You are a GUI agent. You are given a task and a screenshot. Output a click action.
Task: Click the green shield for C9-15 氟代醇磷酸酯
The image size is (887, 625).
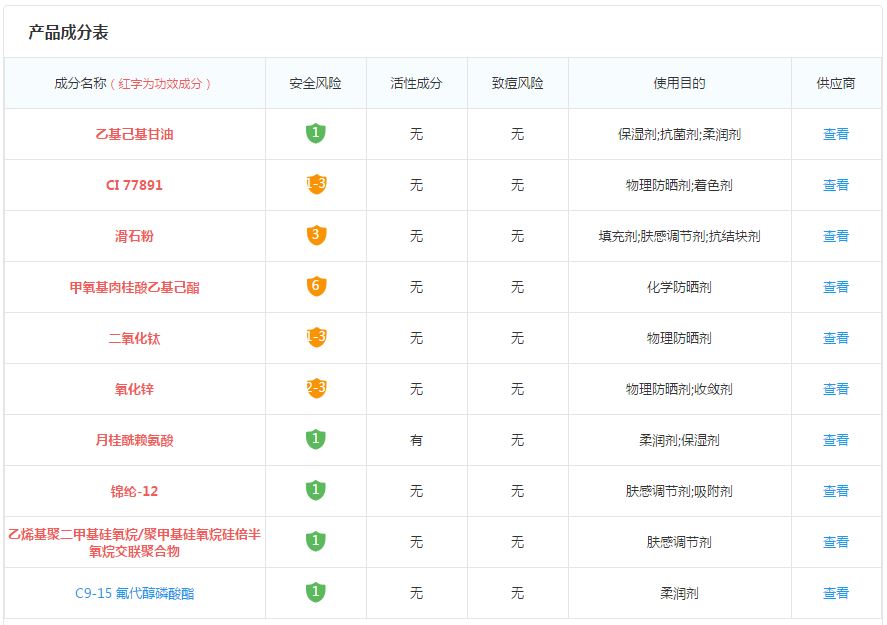tap(316, 593)
